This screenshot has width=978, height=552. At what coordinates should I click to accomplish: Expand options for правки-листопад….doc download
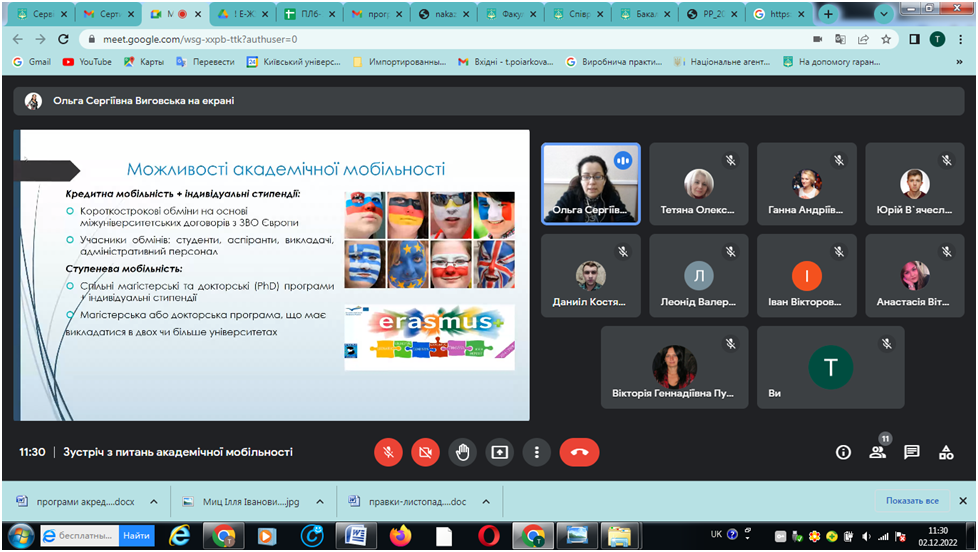pos(486,501)
